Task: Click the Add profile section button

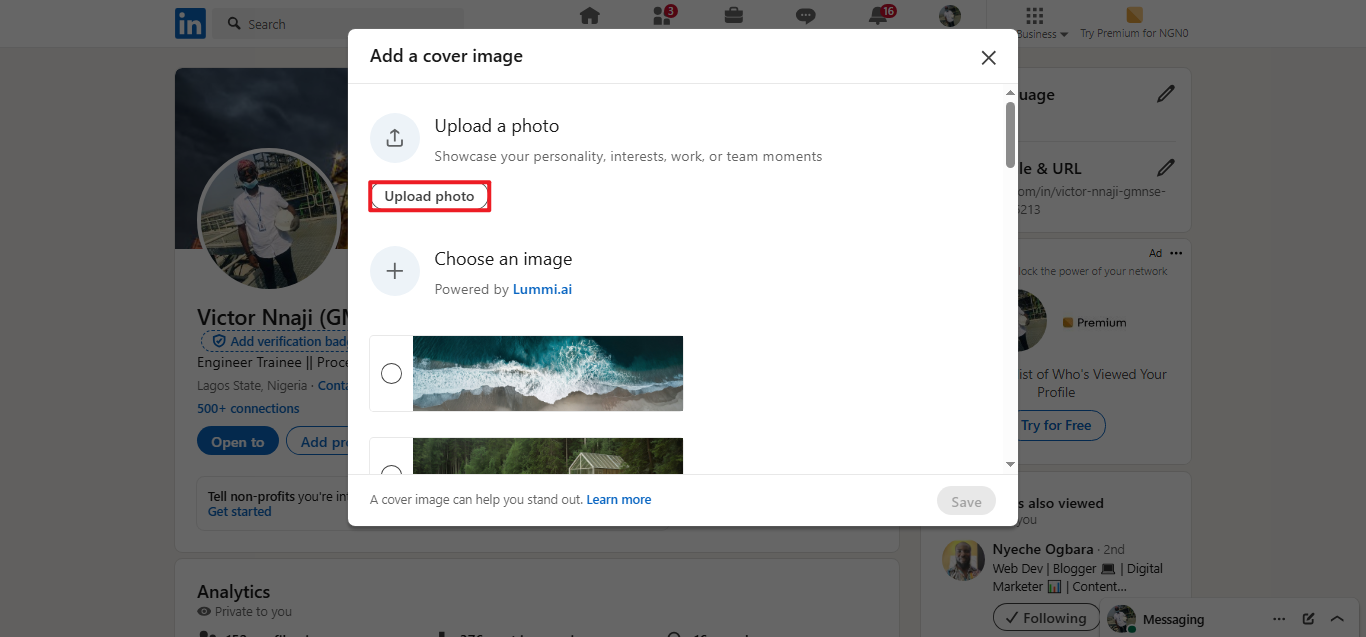Action: [316, 442]
